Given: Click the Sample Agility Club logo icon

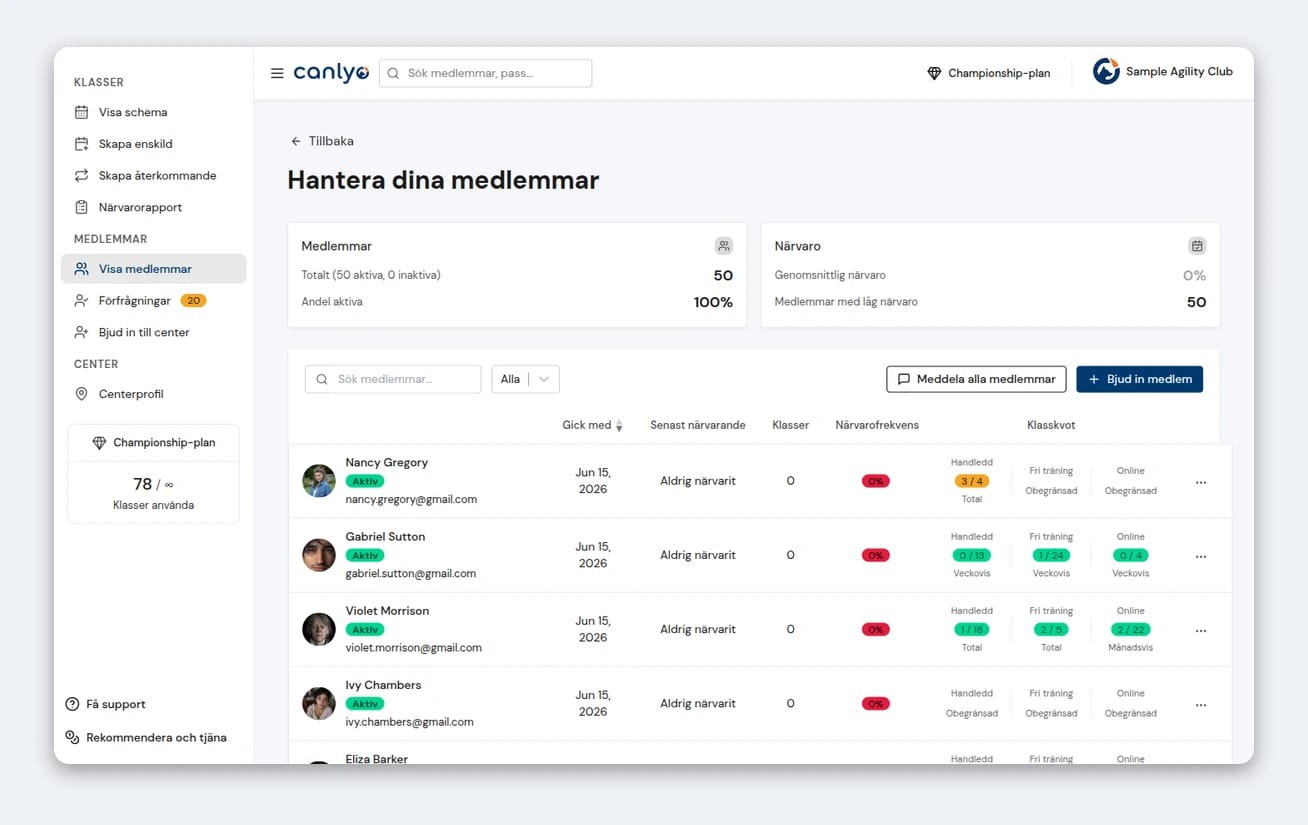Looking at the screenshot, I should pyautogui.click(x=1106, y=72).
